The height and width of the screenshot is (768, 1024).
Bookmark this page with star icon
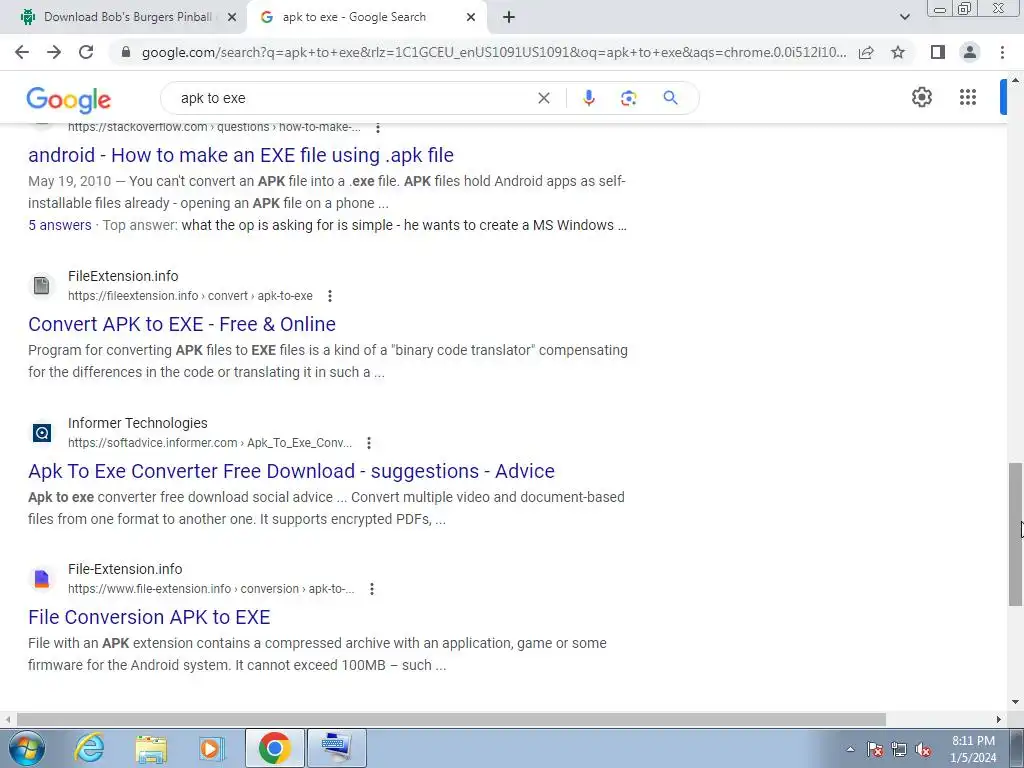tap(898, 52)
